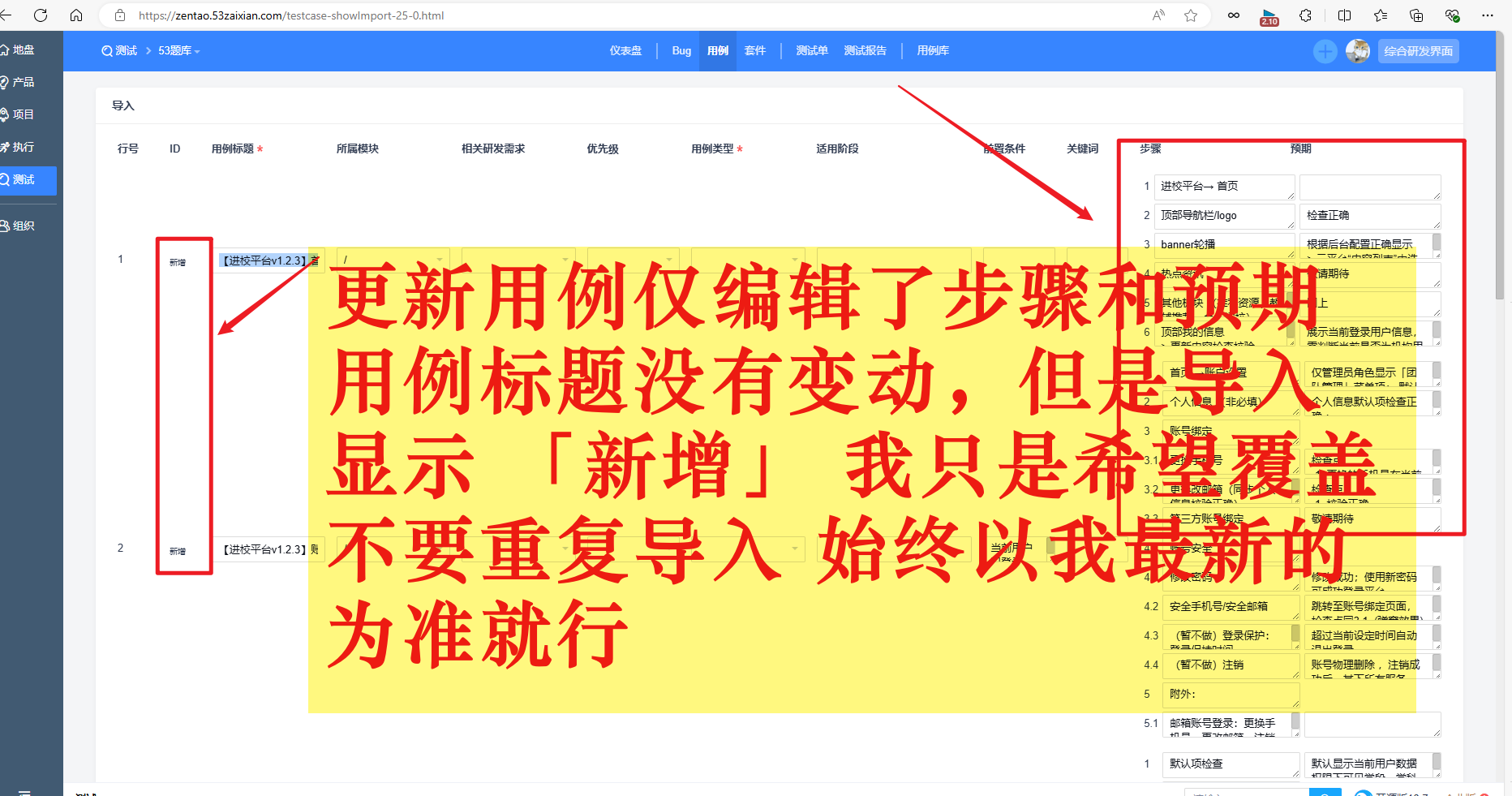
Task: Click expected field 默认显示当前用户数据
Action: coord(1372,764)
